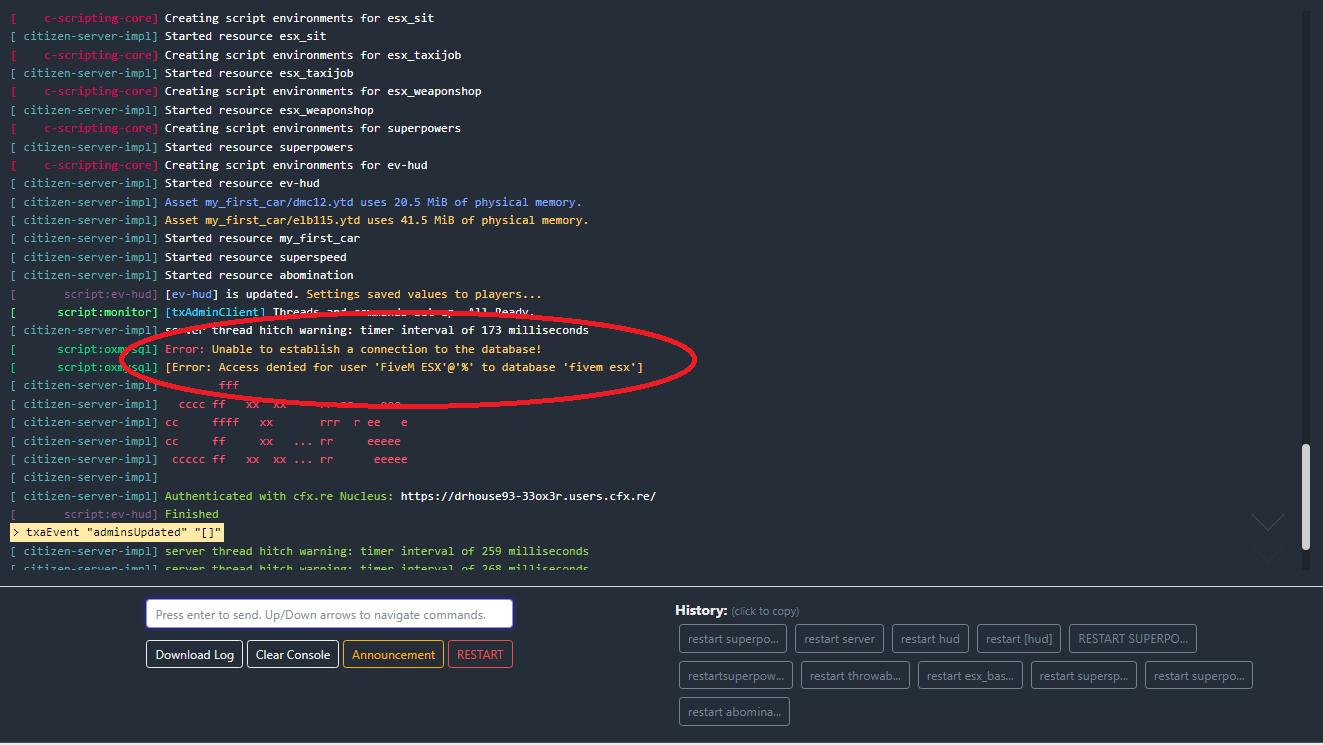Copy 'restart hud' history command
1323x745 pixels.
click(929, 639)
